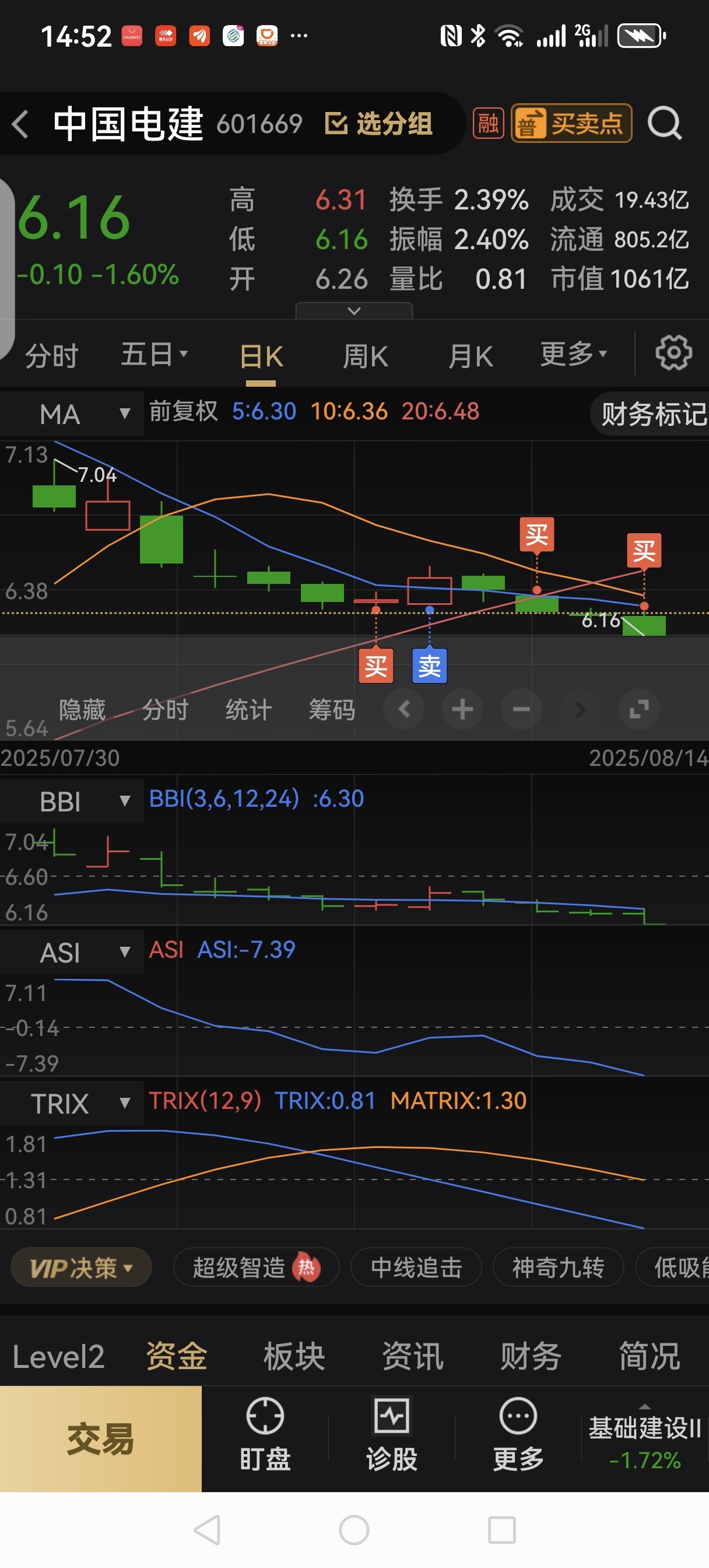The image size is (709, 1568).
Task: Tap the upper-left 买 signal marker
Action: click(537, 534)
